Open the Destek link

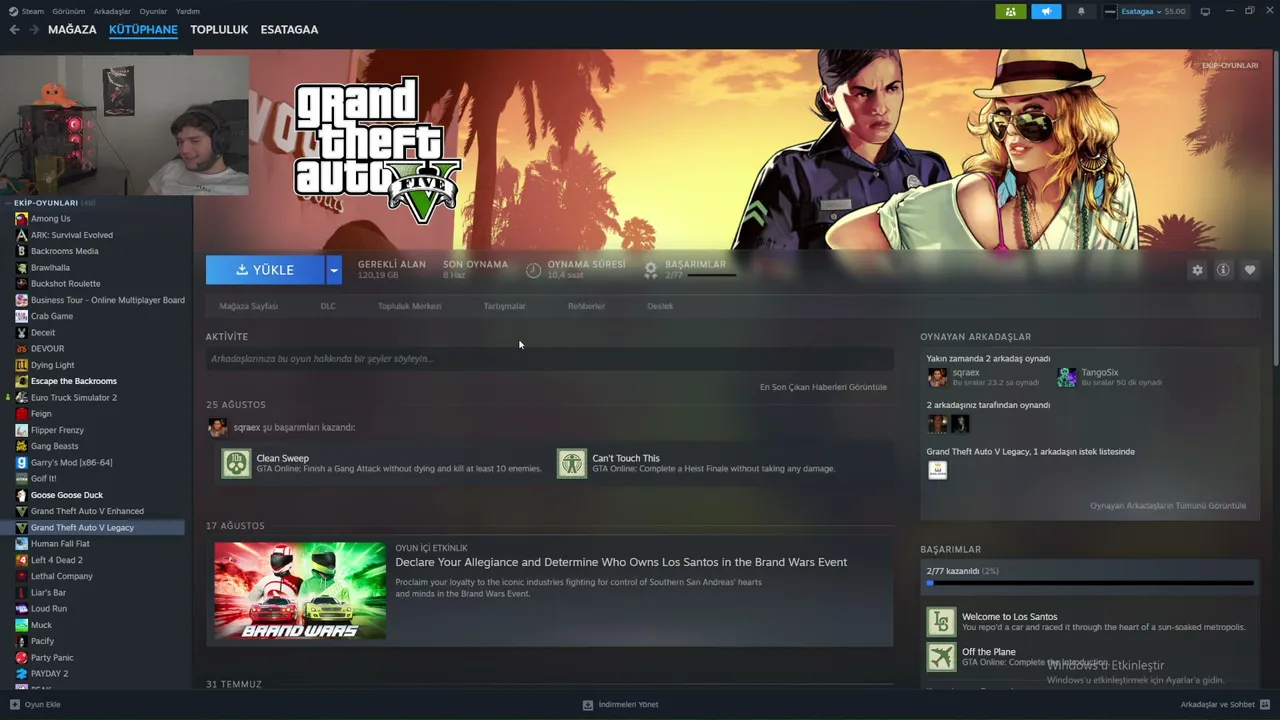(660, 306)
